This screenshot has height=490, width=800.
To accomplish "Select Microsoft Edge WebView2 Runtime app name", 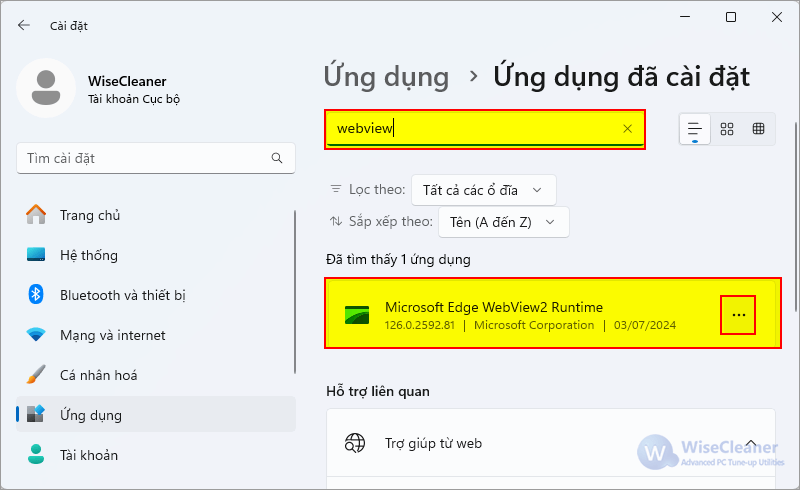I will 494,307.
